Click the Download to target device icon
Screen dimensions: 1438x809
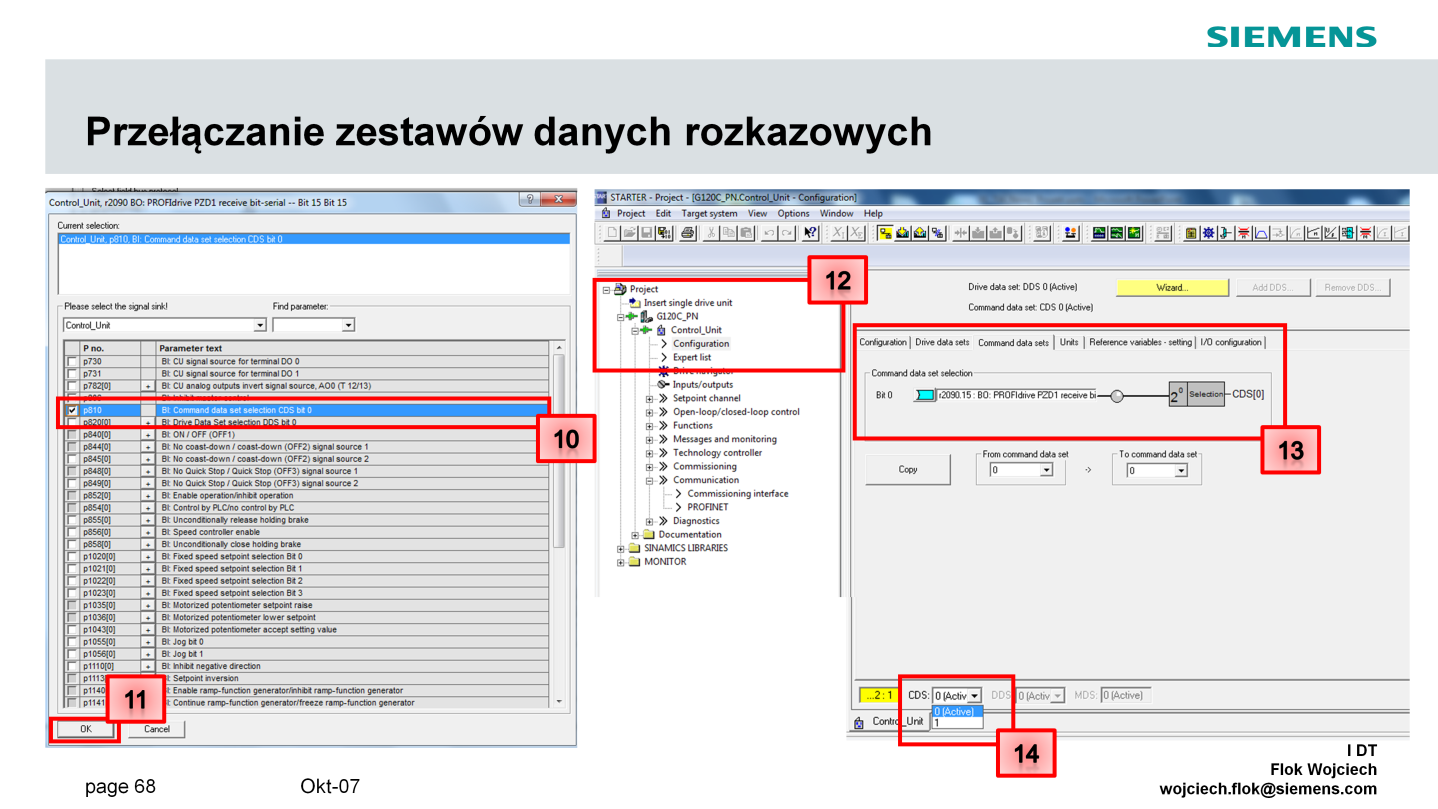(x=903, y=233)
